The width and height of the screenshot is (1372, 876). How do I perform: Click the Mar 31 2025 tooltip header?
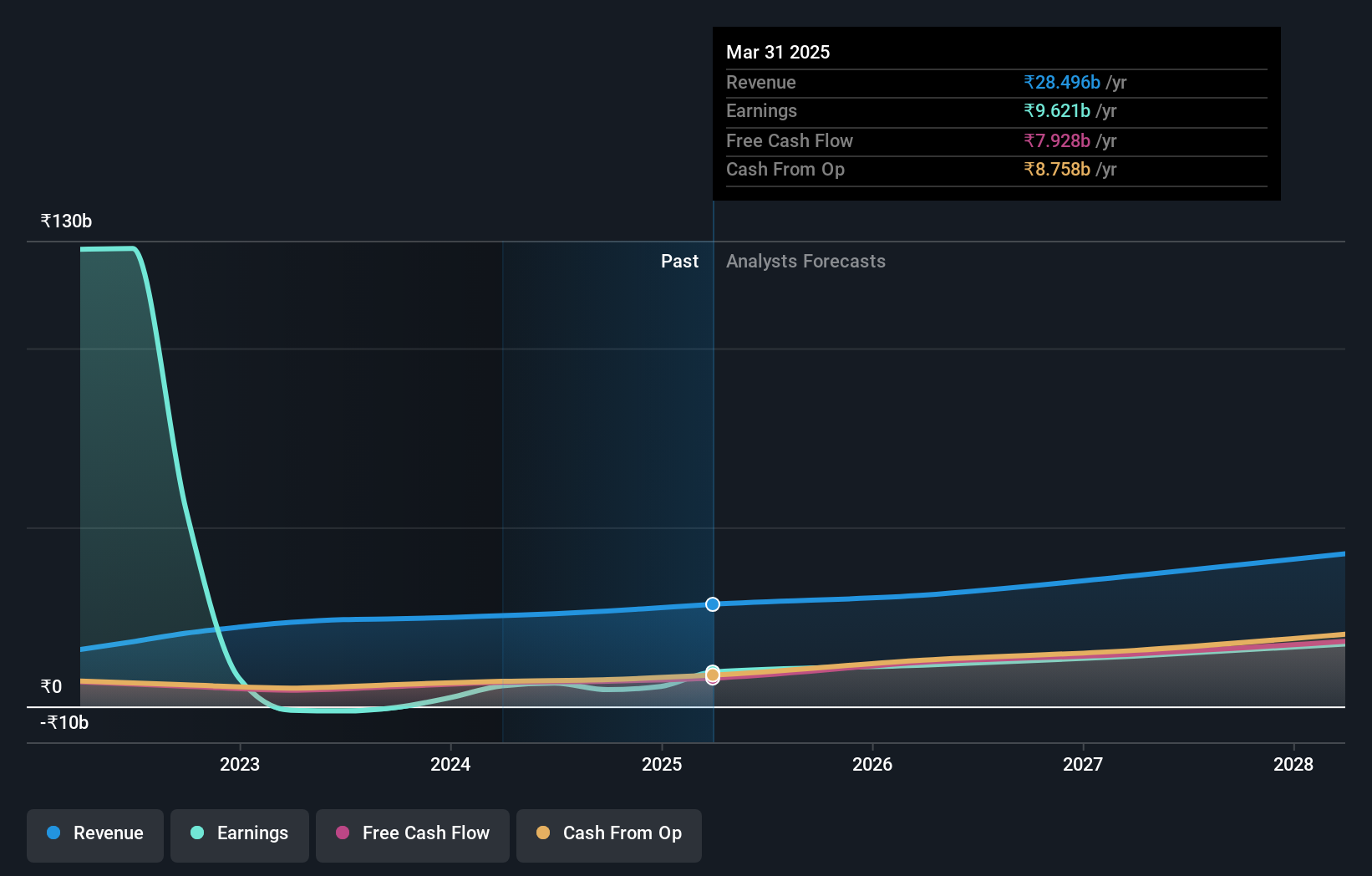[778, 52]
